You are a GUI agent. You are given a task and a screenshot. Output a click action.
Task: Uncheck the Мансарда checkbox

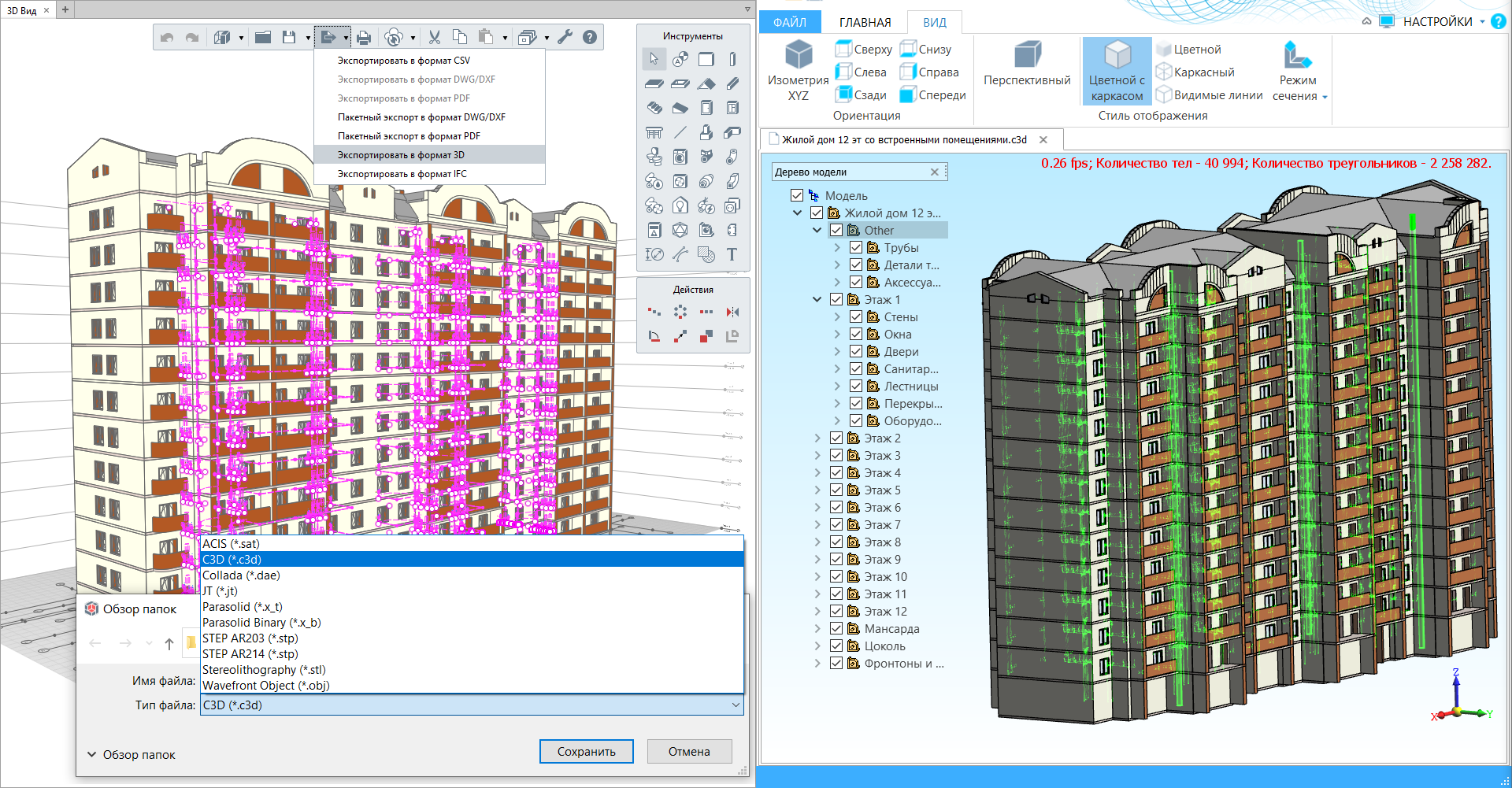pyautogui.click(x=836, y=629)
